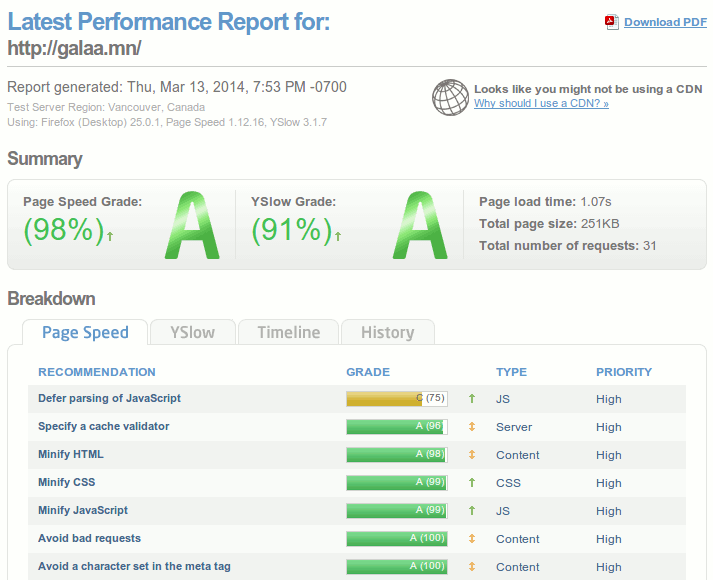Click the trend icon for Specify a cache validator
The width and height of the screenshot is (713, 580).
point(472,427)
